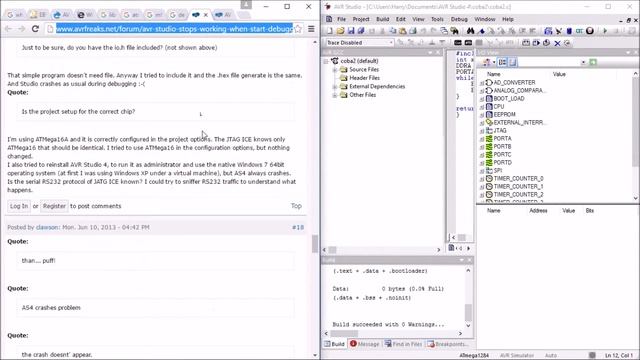Click the Save All icon in AVR Studio toolbar
Viewport: 640px width, 360px height.
tap(361, 31)
